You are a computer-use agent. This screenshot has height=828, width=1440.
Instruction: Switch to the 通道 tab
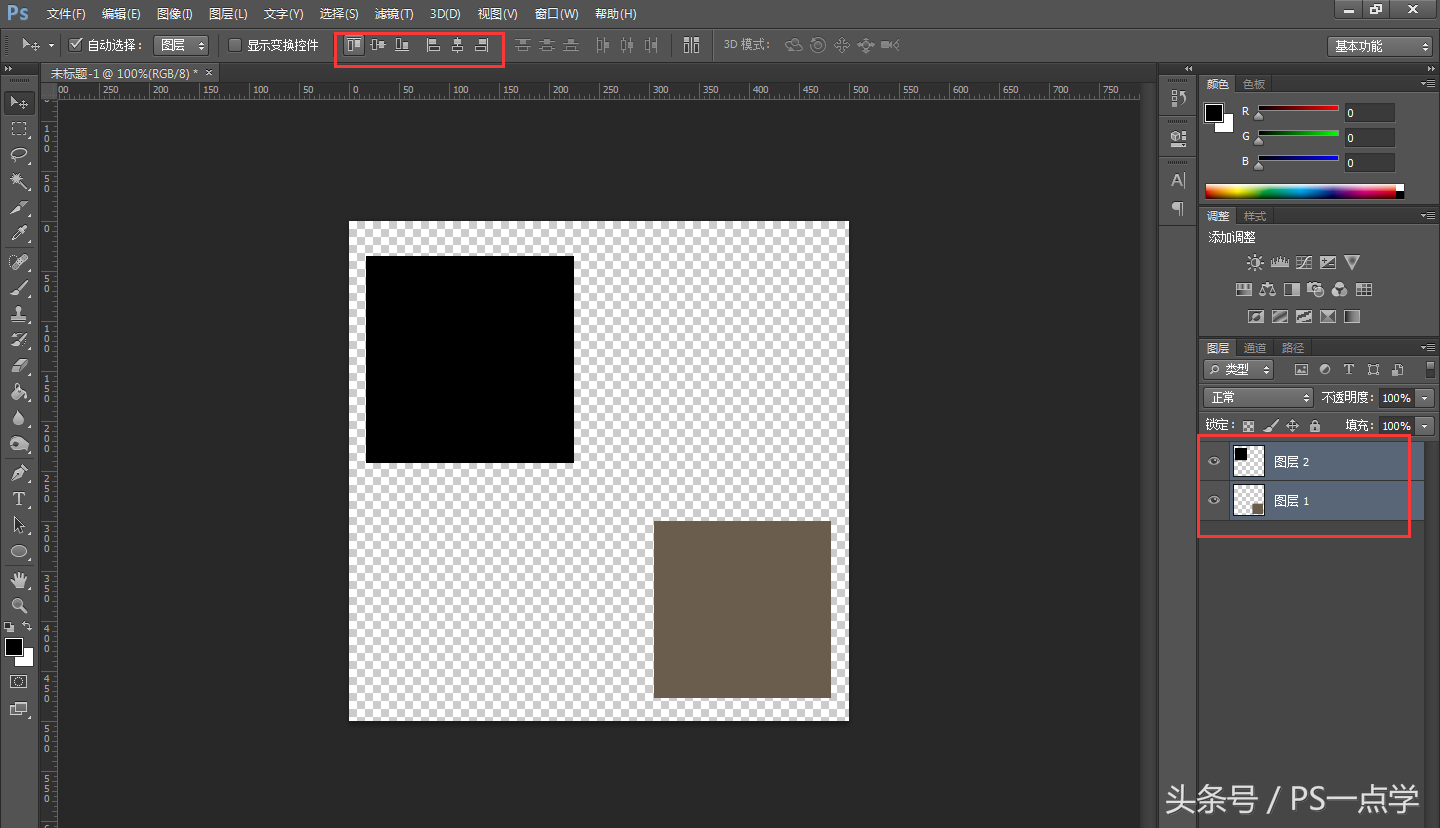click(x=1255, y=348)
